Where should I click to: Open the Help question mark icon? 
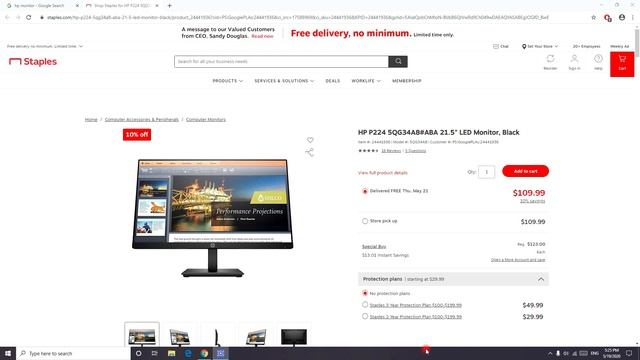598,59
